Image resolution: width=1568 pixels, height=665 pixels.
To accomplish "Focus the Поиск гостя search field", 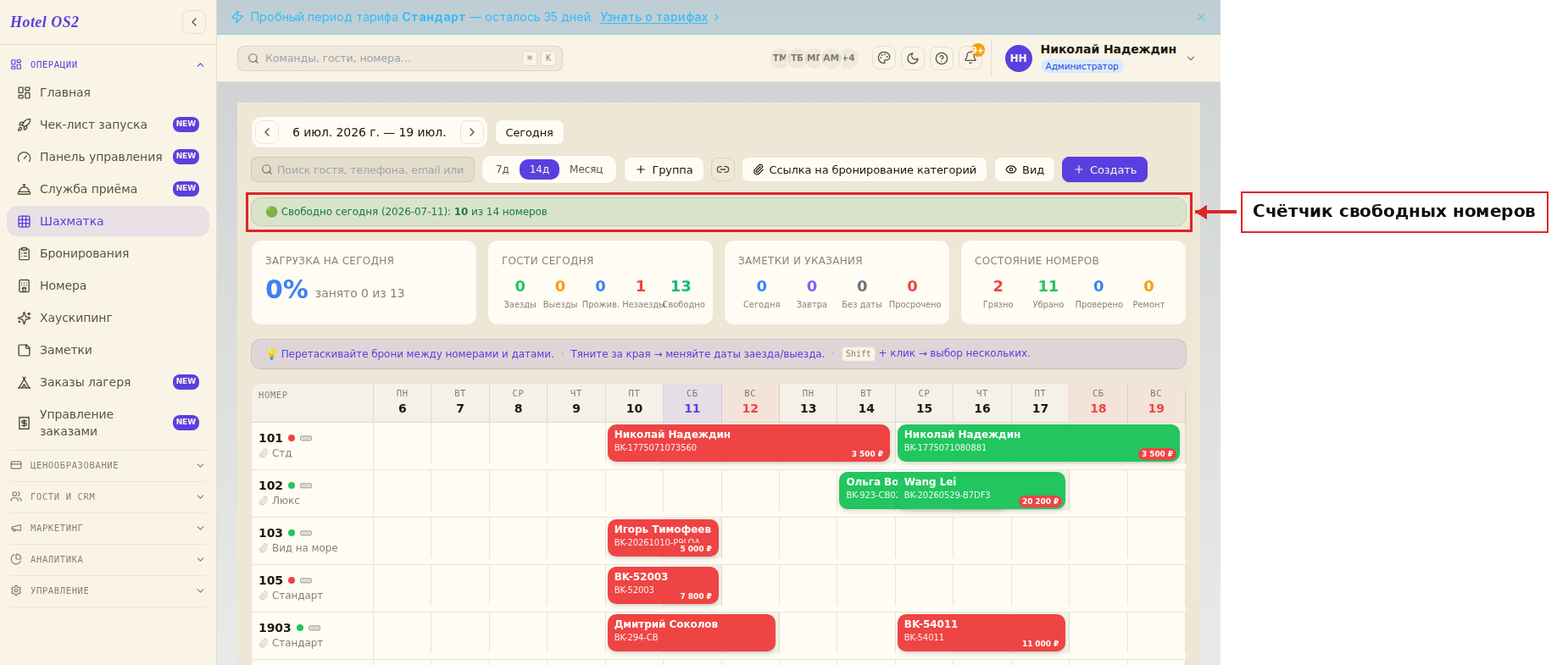I will (x=363, y=169).
